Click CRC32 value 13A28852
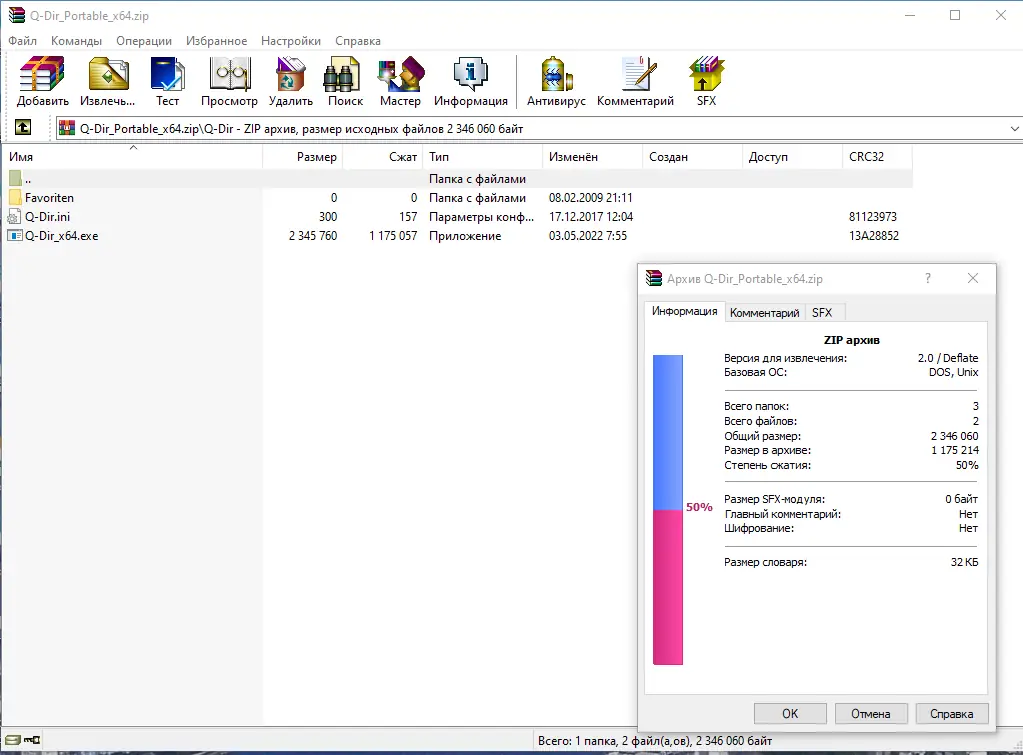This screenshot has width=1023, height=755. click(x=874, y=236)
